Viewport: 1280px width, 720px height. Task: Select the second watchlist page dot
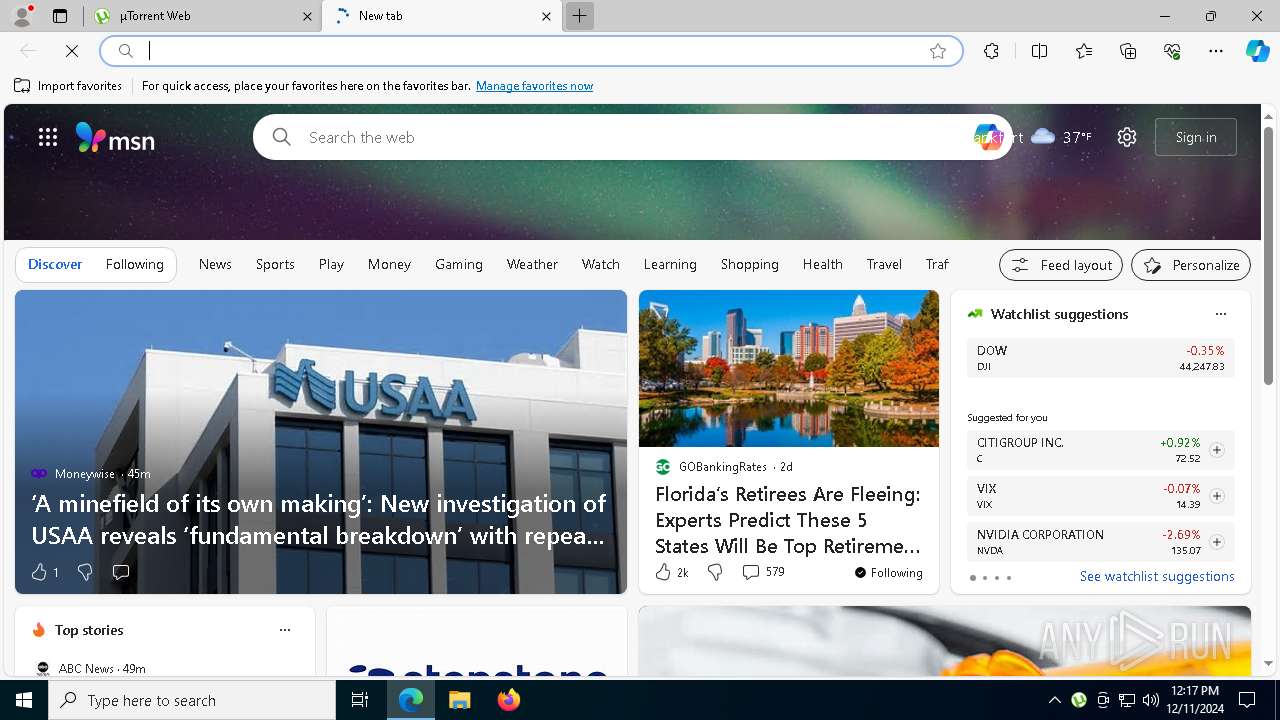coord(985,578)
